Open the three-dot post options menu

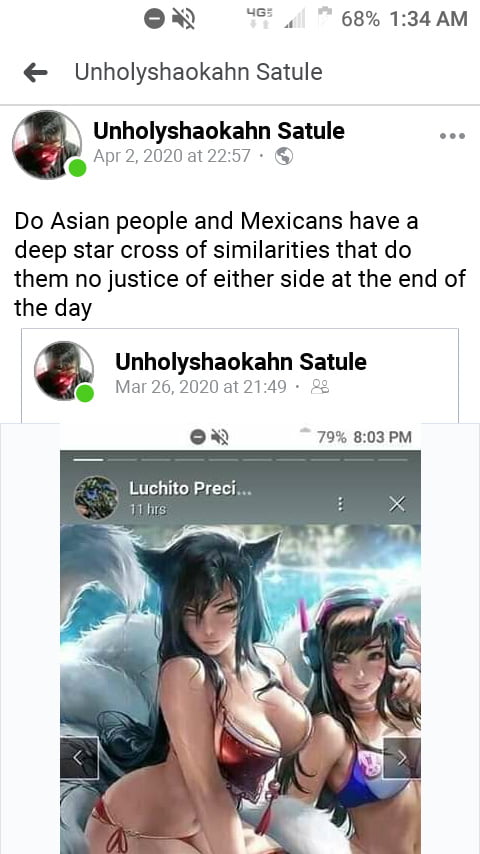pyautogui.click(x=452, y=136)
